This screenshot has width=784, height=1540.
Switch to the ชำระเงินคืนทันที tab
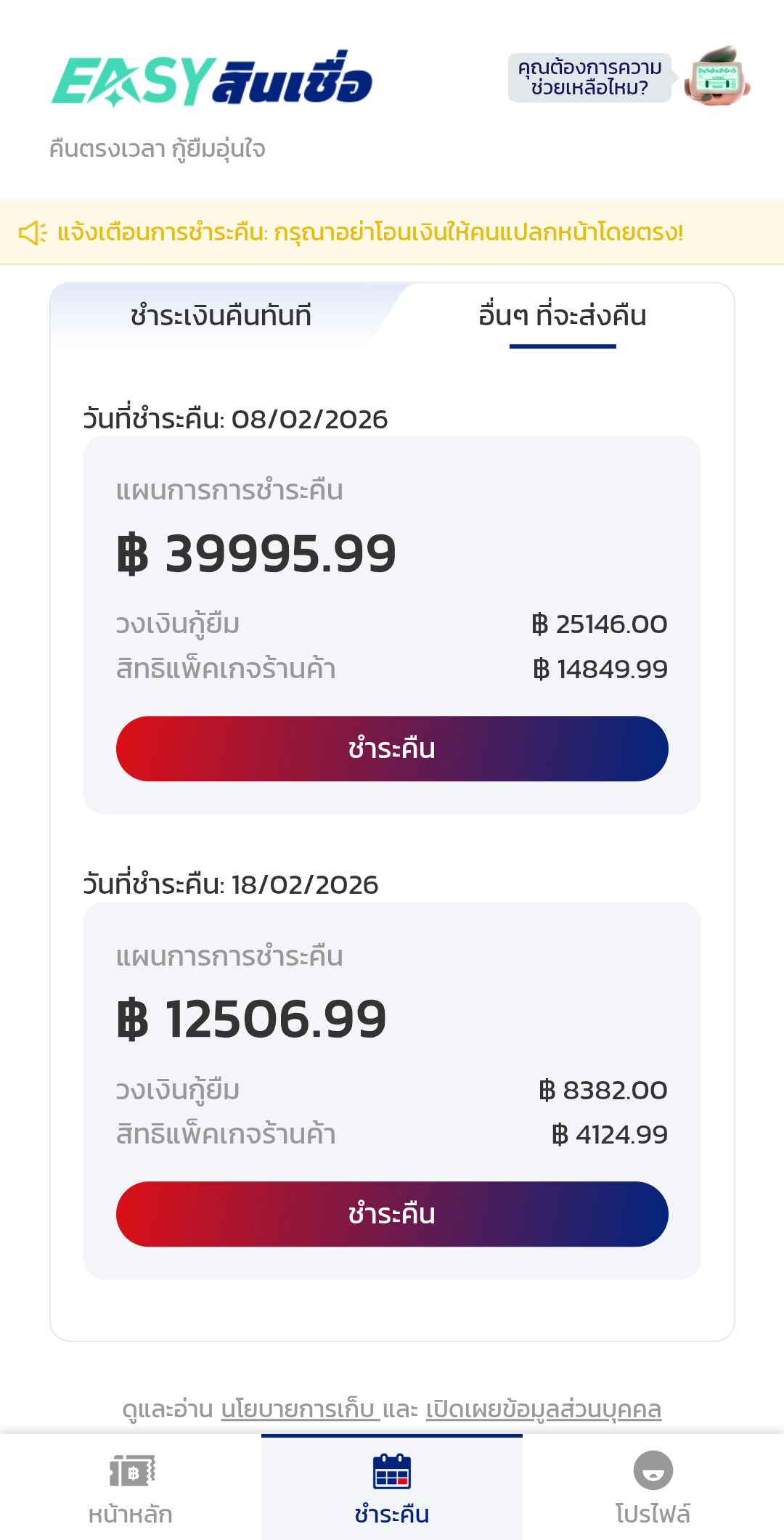pos(221,317)
